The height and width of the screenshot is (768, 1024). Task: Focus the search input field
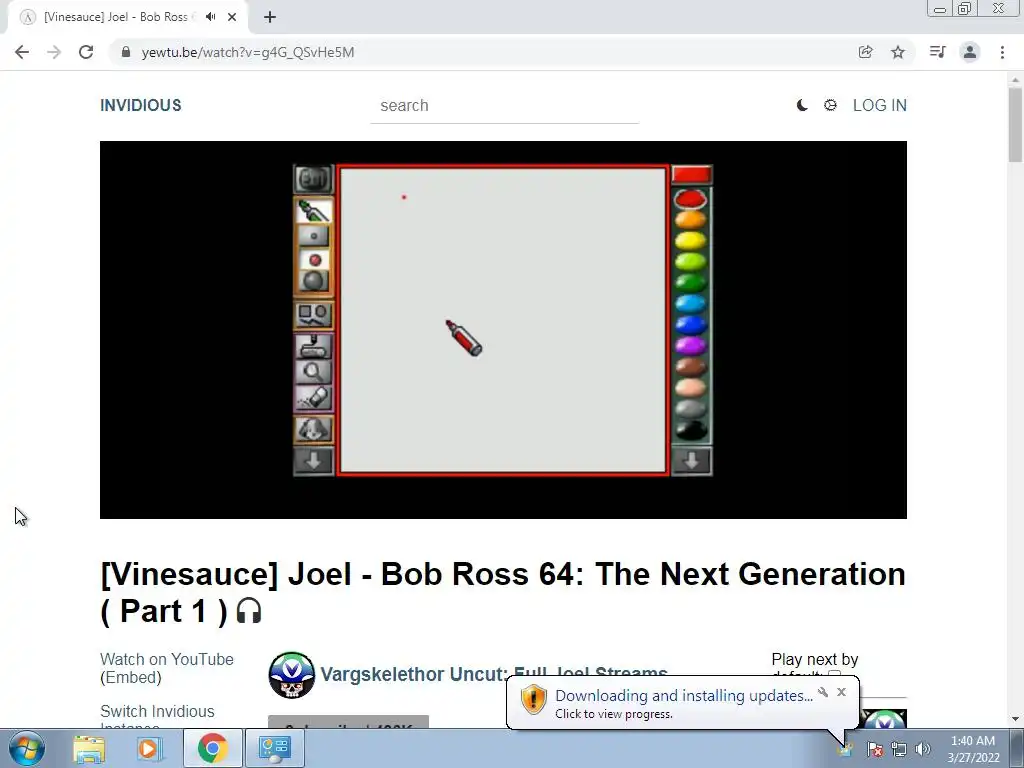click(504, 106)
